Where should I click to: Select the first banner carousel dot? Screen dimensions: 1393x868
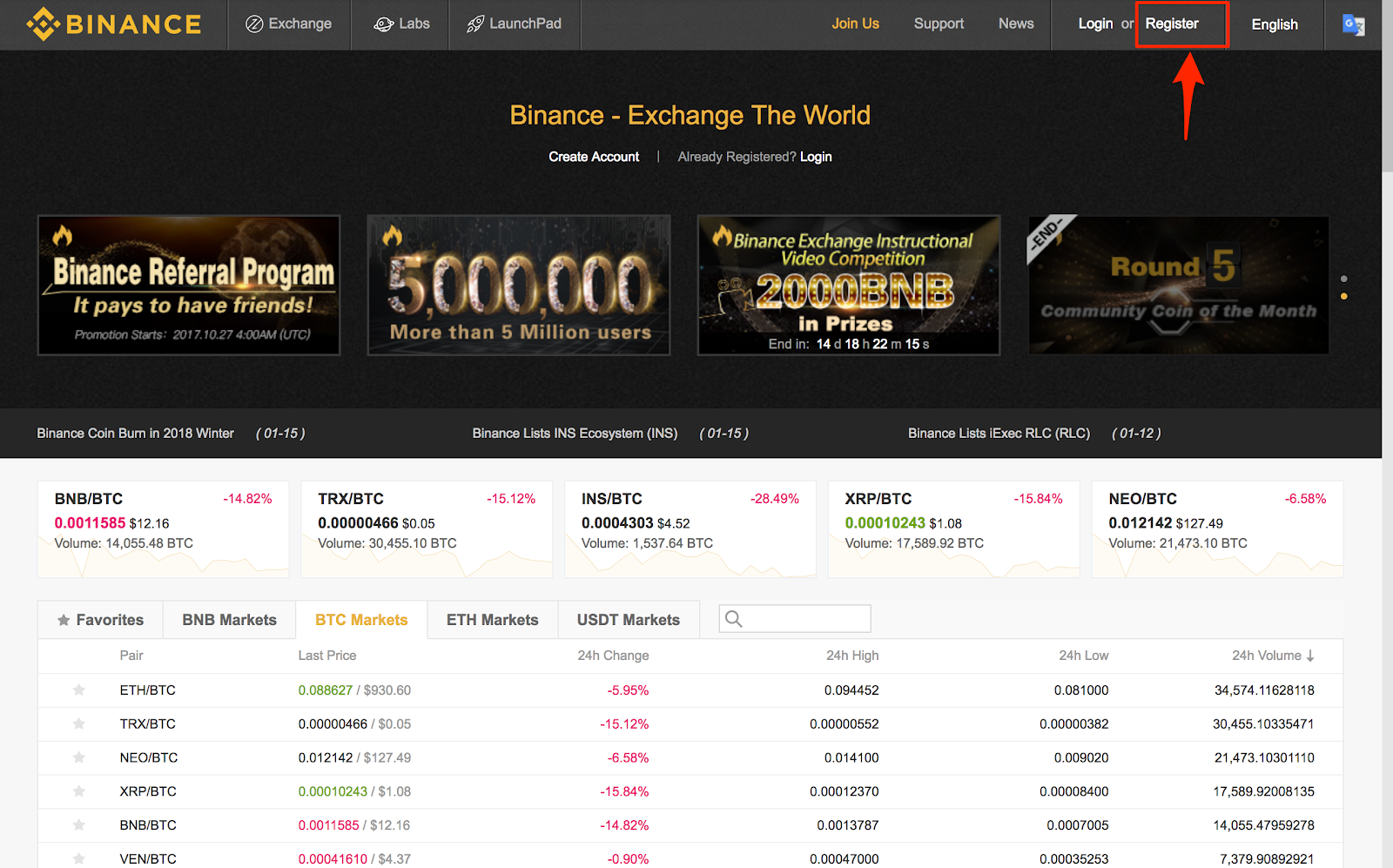pos(1344,279)
